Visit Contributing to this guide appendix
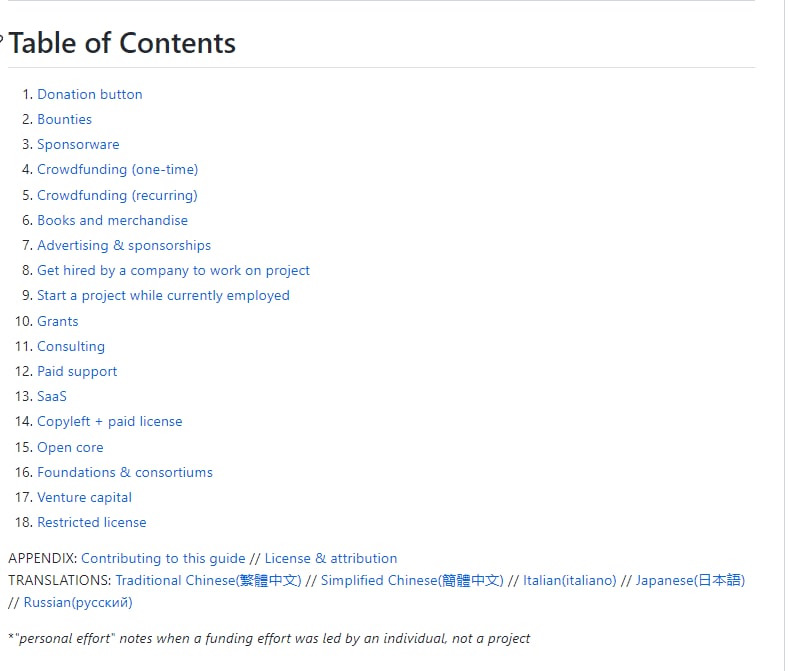The width and height of the screenshot is (788, 671). click(163, 558)
